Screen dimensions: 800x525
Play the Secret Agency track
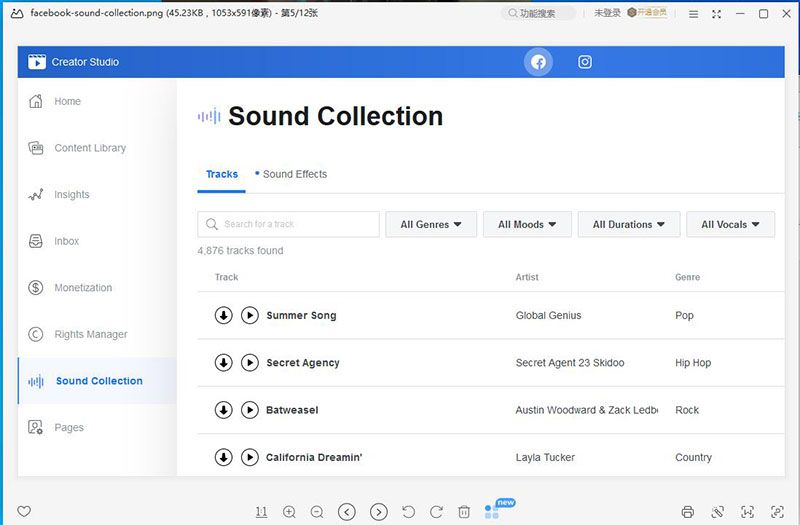point(250,363)
